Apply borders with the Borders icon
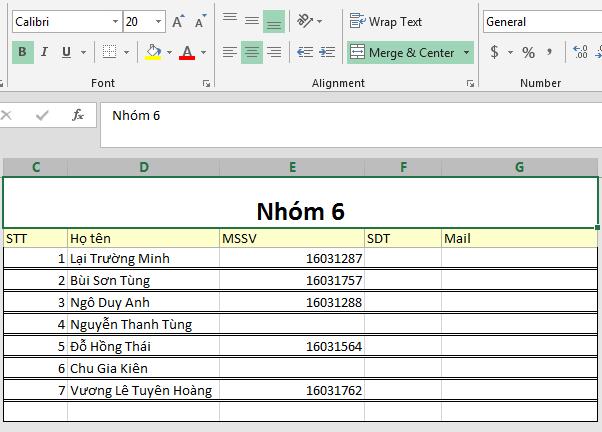The height and width of the screenshot is (432, 602). (x=109, y=52)
